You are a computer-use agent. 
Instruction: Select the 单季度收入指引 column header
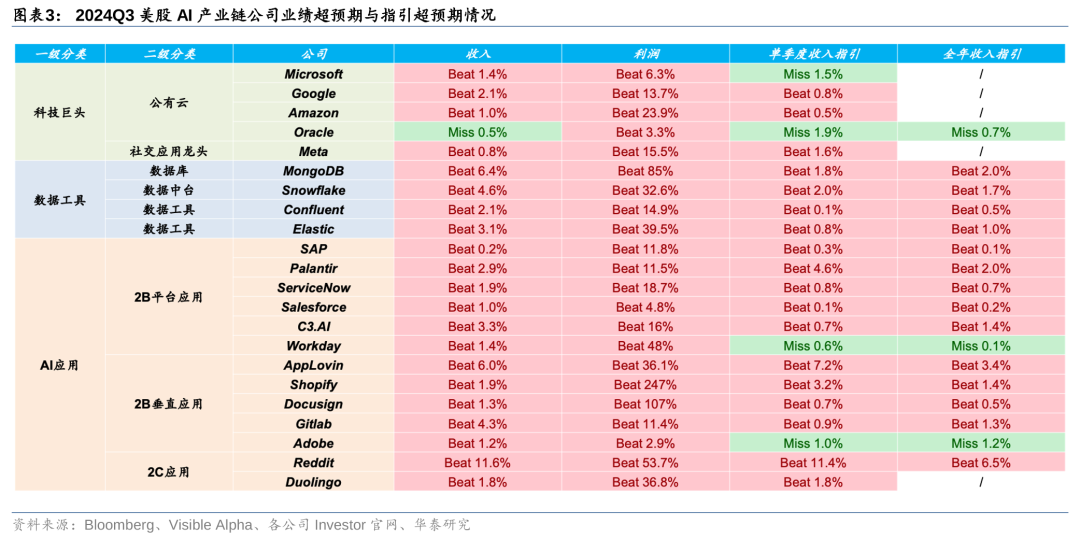point(813,54)
